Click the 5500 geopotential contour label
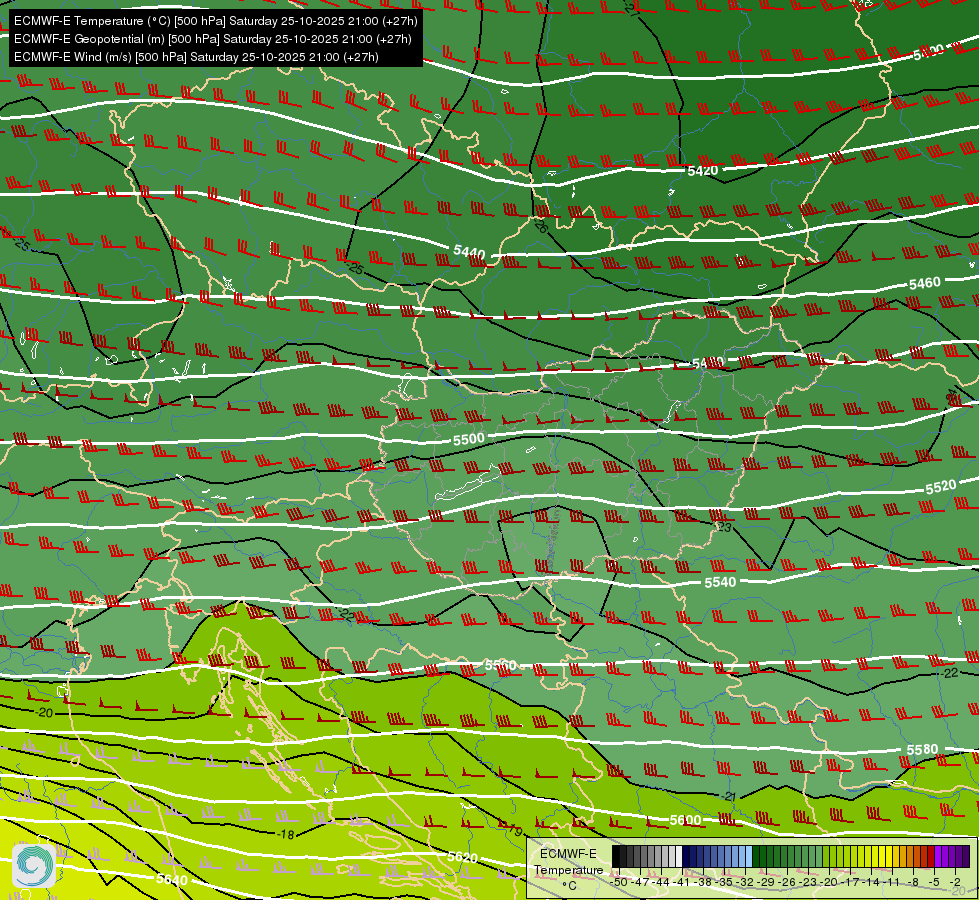979x900 pixels. coord(468,439)
